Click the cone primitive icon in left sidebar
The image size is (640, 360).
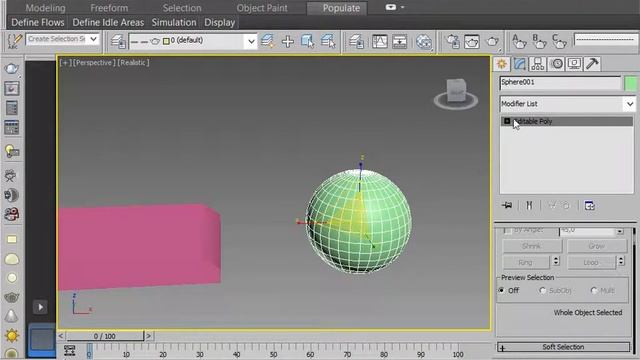tap(11, 316)
